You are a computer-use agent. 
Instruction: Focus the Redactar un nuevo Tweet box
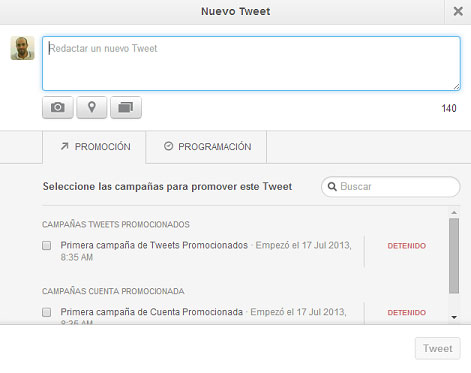click(251, 63)
